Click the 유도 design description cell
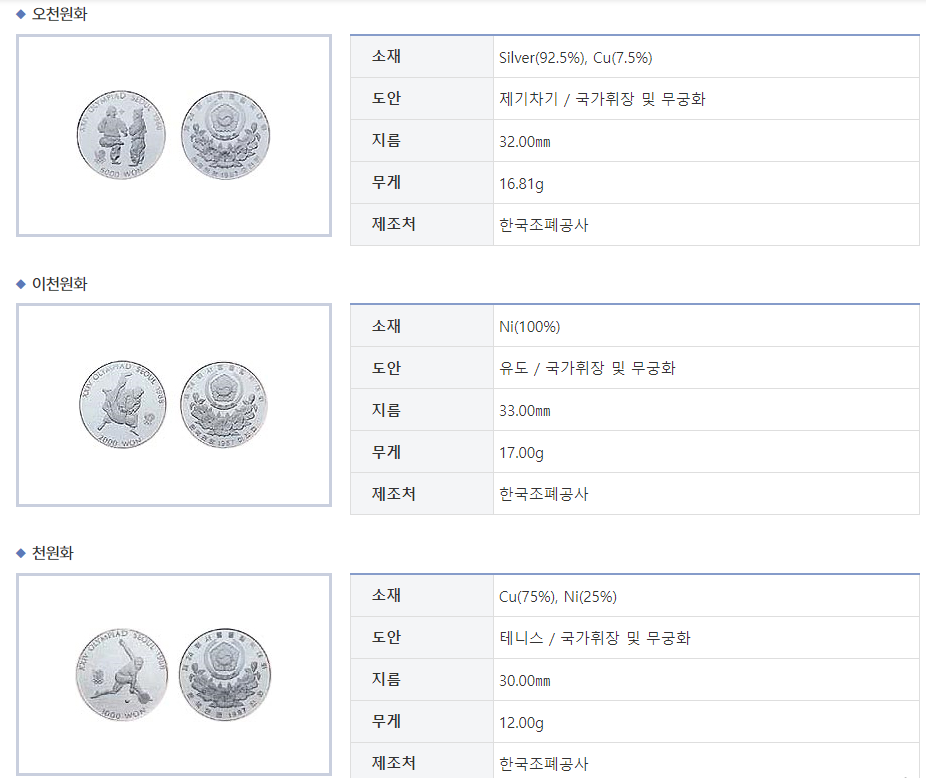The image size is (926, 778). coord(587,369)
